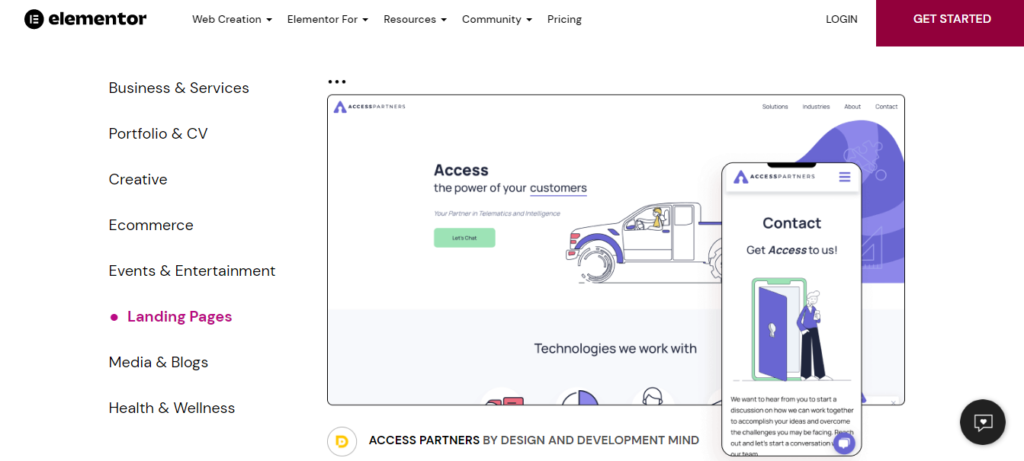Screen dimensions: 1024x461
Task: Click the Access Partners logo in mobile preview
Action: coord(775,177)
